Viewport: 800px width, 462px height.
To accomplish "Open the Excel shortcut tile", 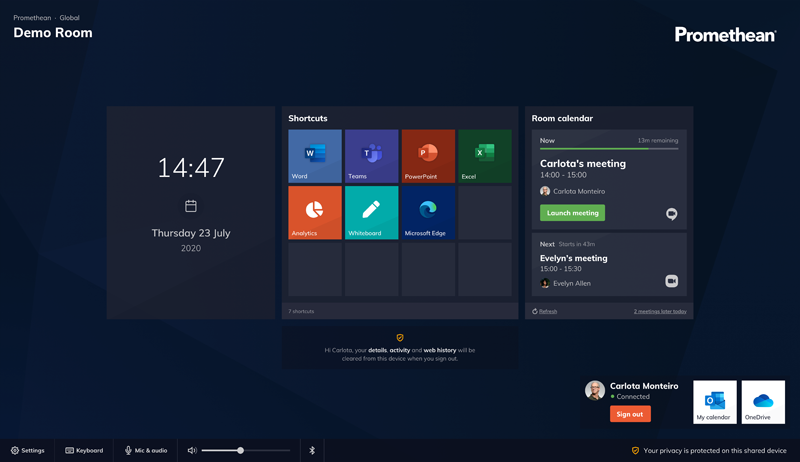I will (x=484, y=156).
